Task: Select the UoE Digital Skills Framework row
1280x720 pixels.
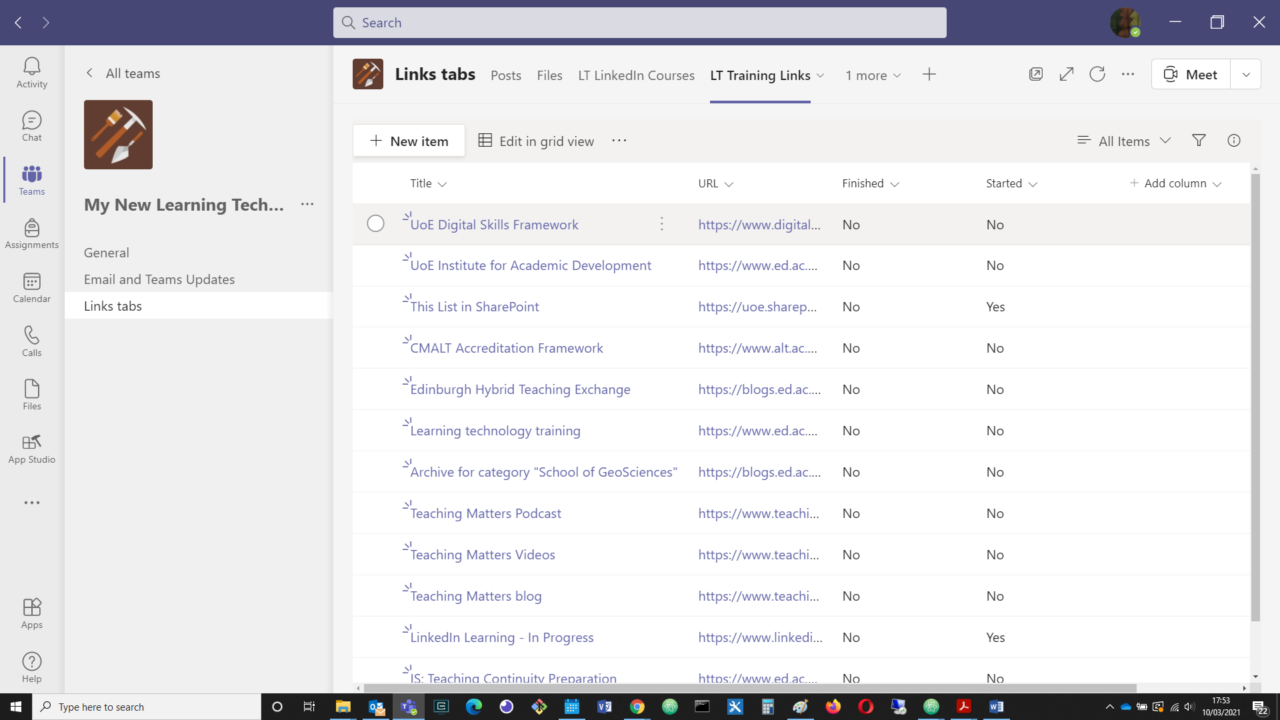Action: [x=375, y=224]
